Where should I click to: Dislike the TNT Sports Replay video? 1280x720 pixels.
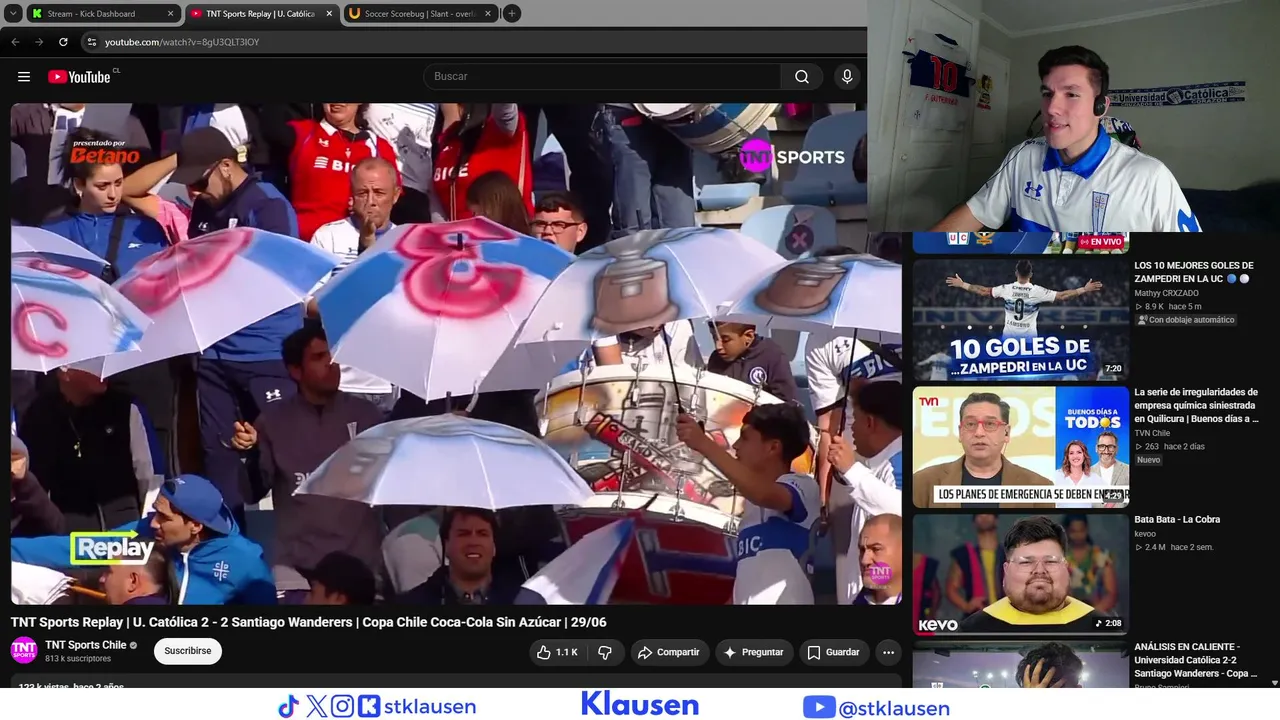pos(605,652)
